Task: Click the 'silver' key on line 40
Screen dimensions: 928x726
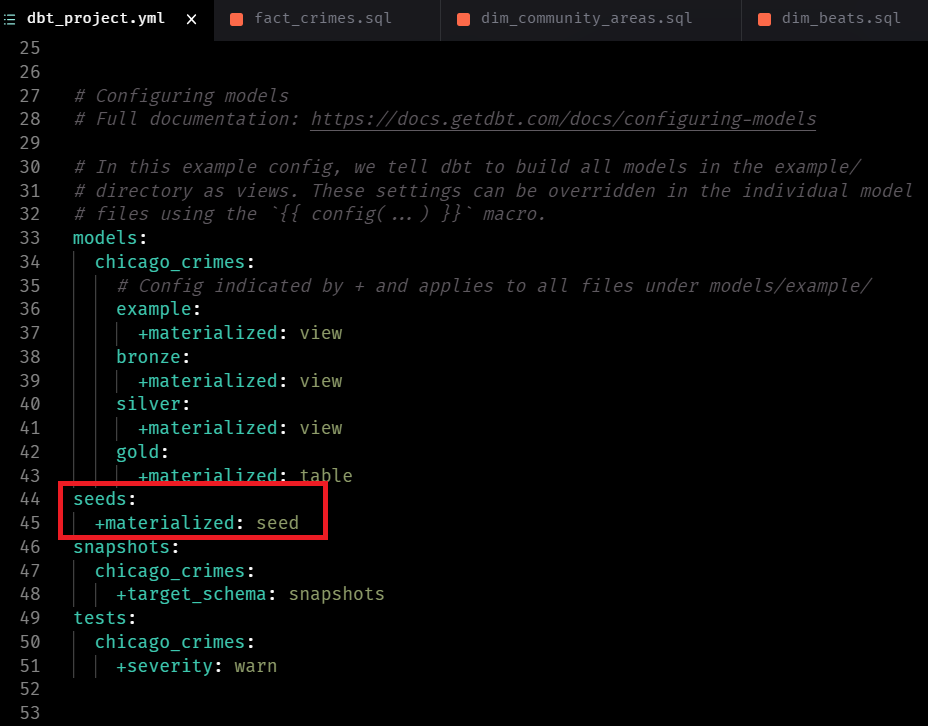Action: 149,404
